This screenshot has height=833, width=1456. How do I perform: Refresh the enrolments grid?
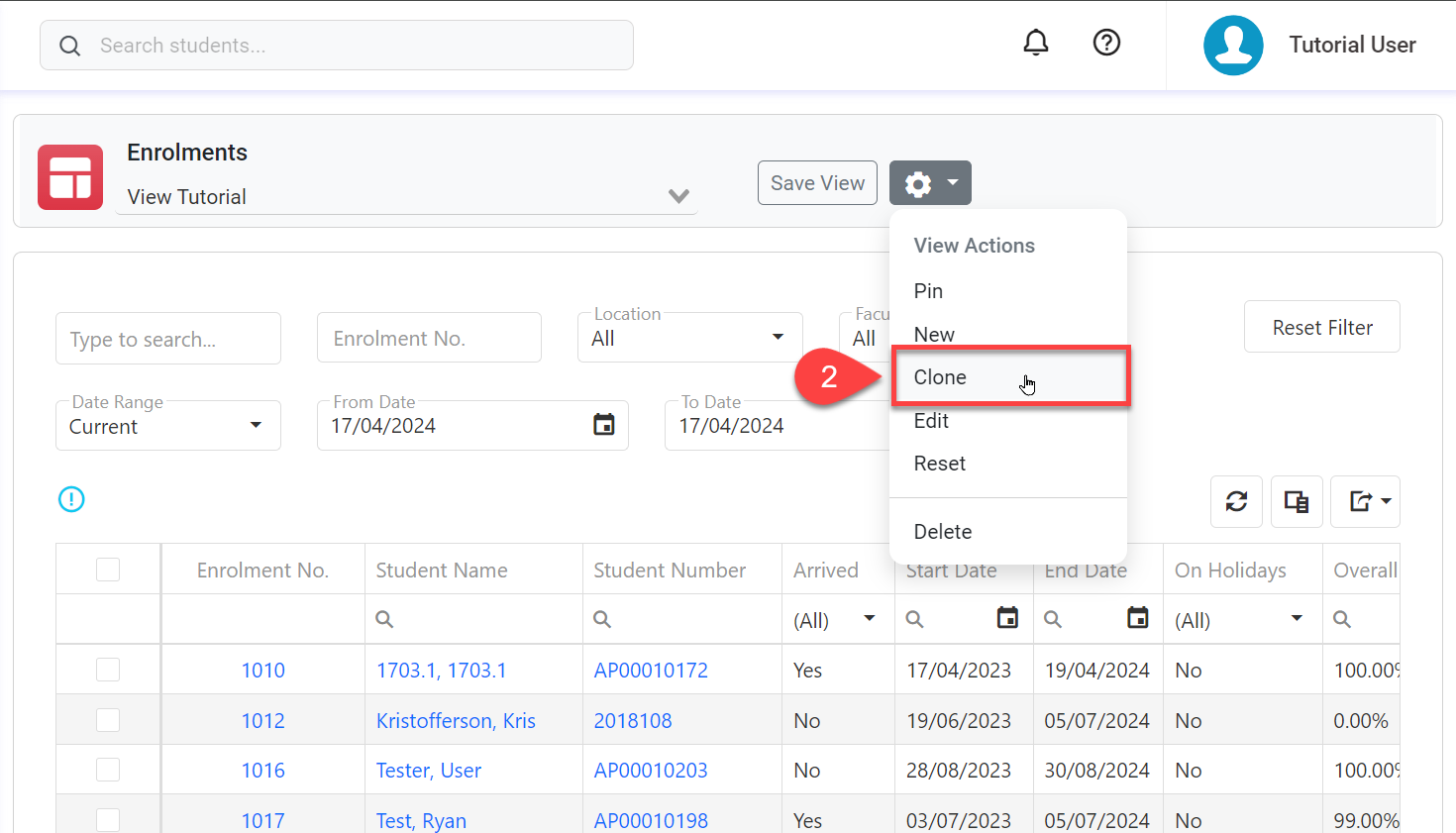[x=1236, y=501]
